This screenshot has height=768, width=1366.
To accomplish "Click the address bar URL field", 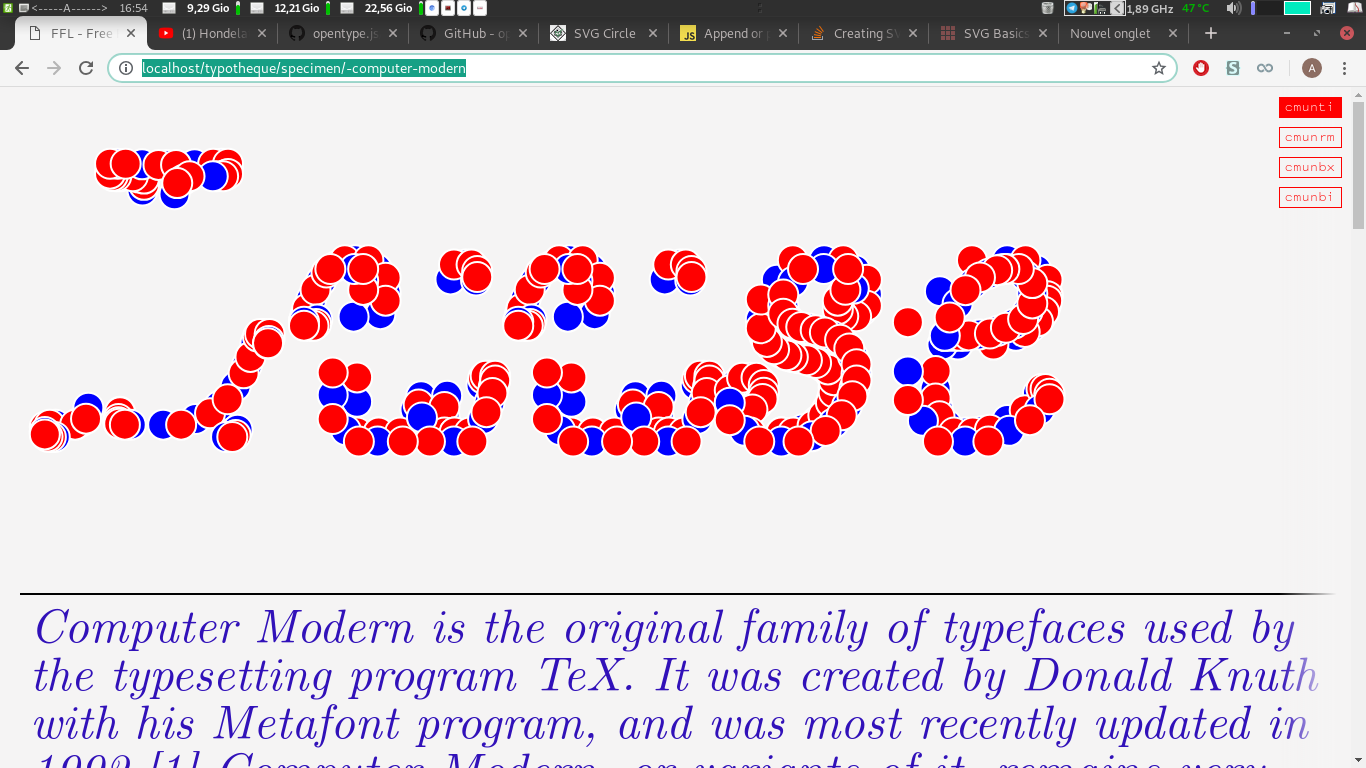I will click(640, 68).
